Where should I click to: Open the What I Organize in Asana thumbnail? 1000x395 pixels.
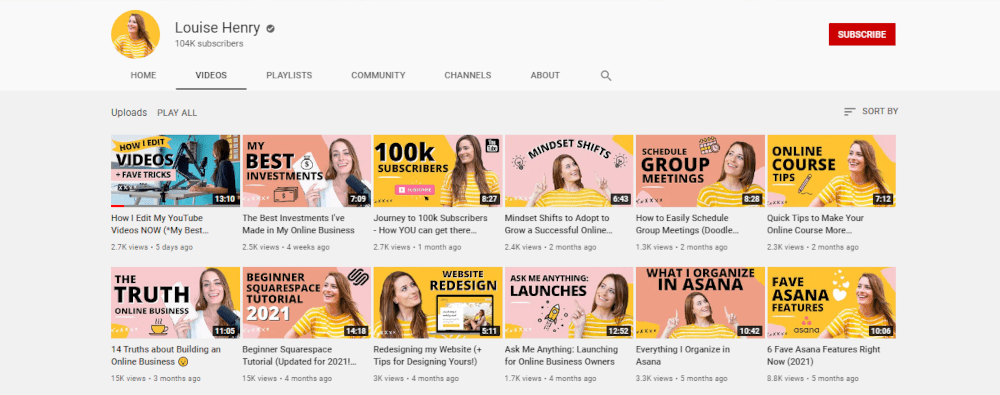[x=700, y=302]
